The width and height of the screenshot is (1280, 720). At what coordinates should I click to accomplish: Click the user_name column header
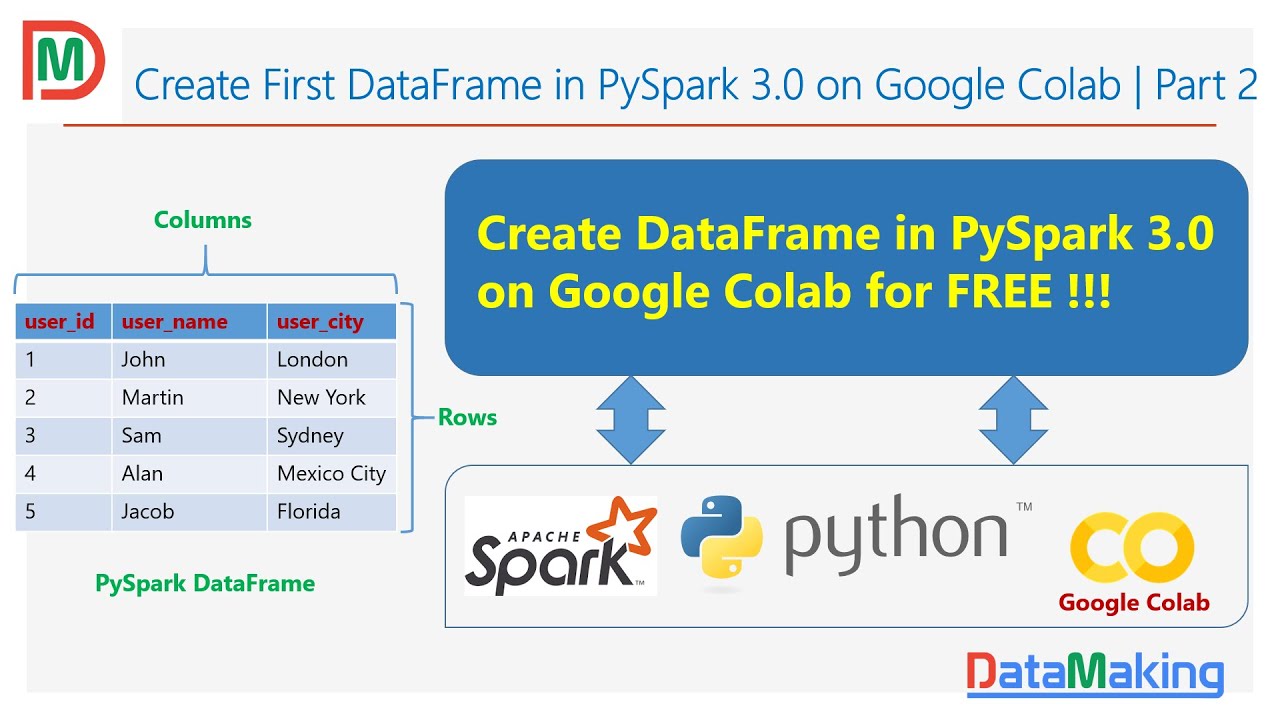tap(190, 322)
